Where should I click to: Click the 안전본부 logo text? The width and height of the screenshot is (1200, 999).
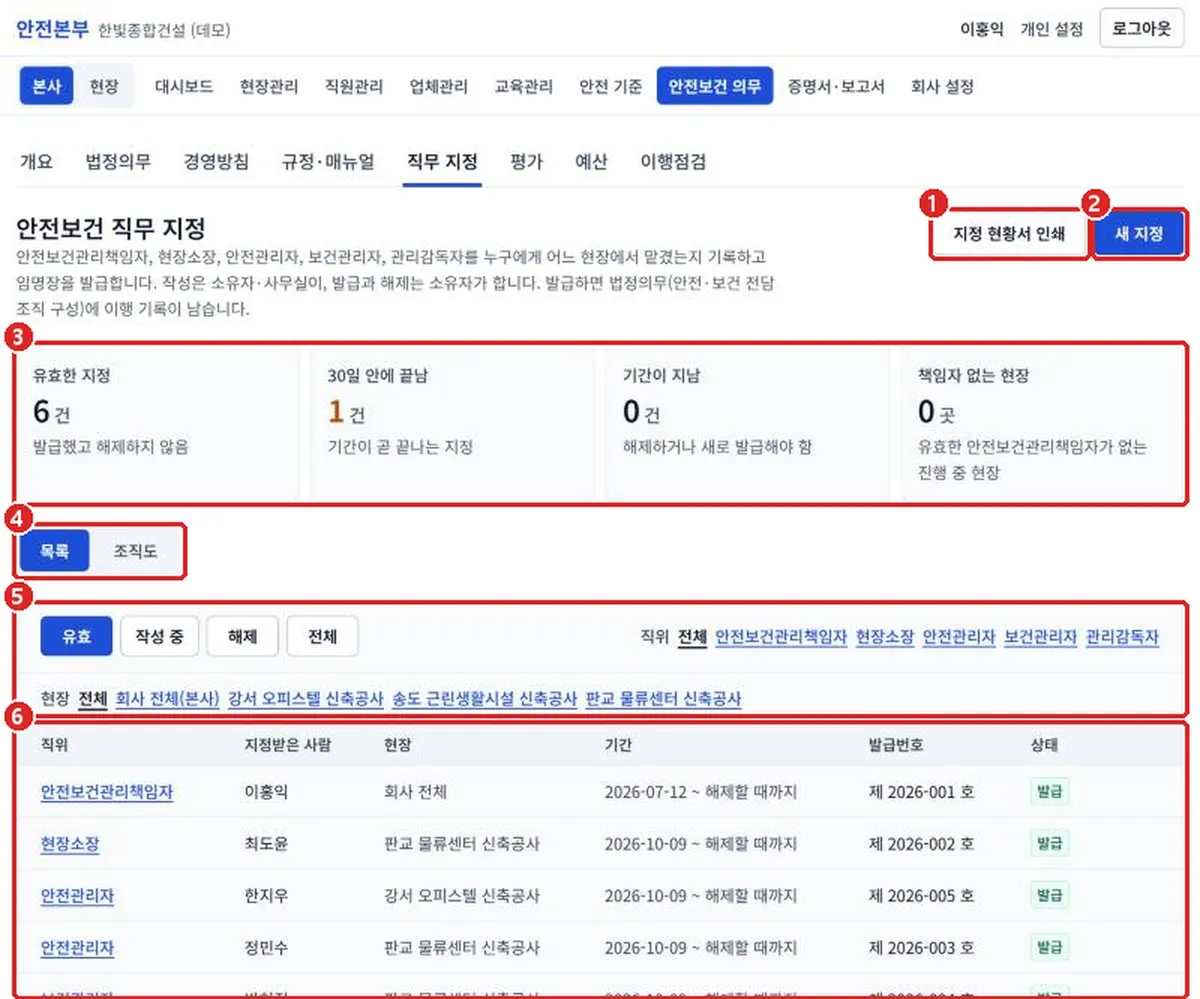pos(53,29)
